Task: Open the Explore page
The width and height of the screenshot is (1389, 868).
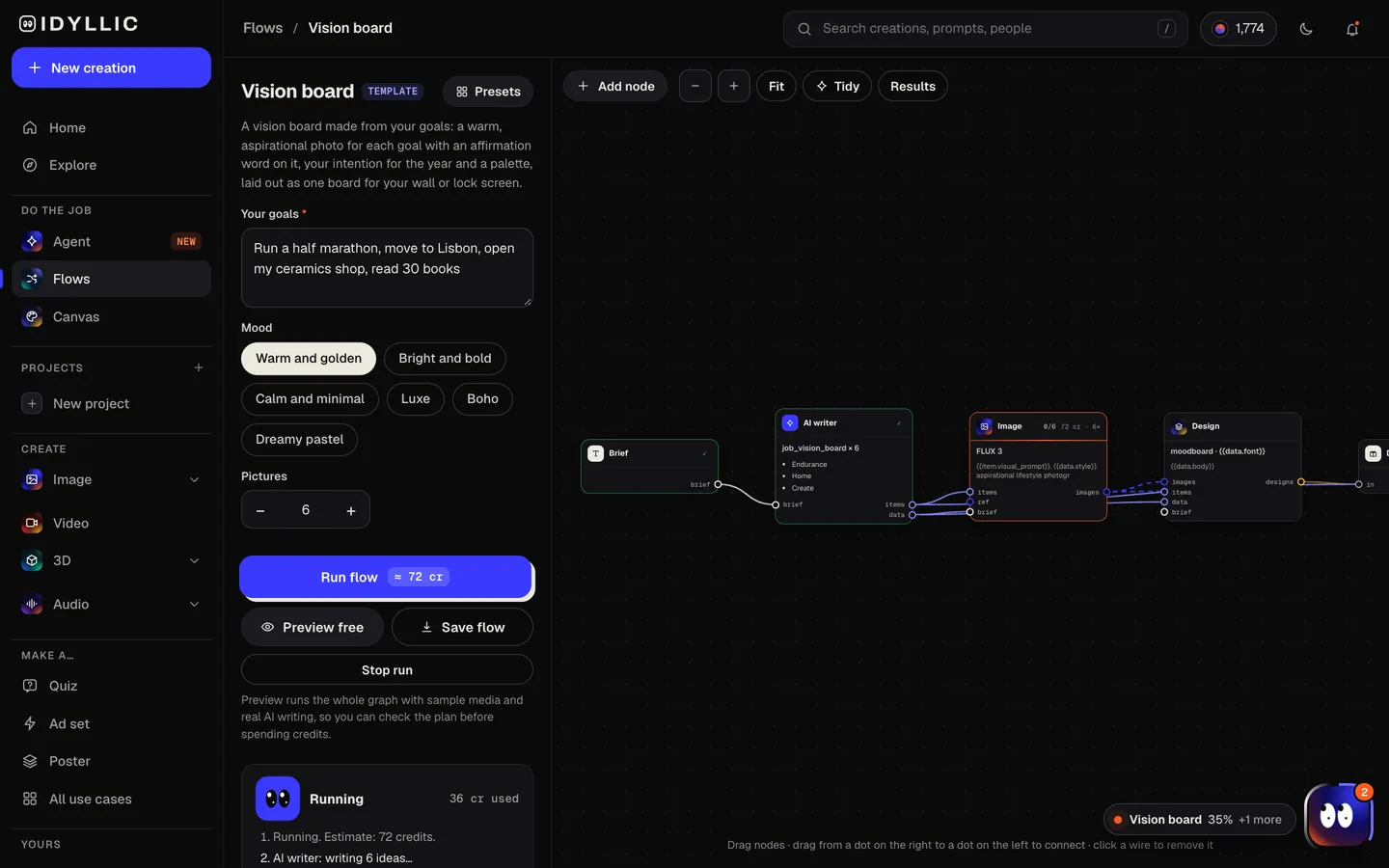Action: click(x=111, y=165)
